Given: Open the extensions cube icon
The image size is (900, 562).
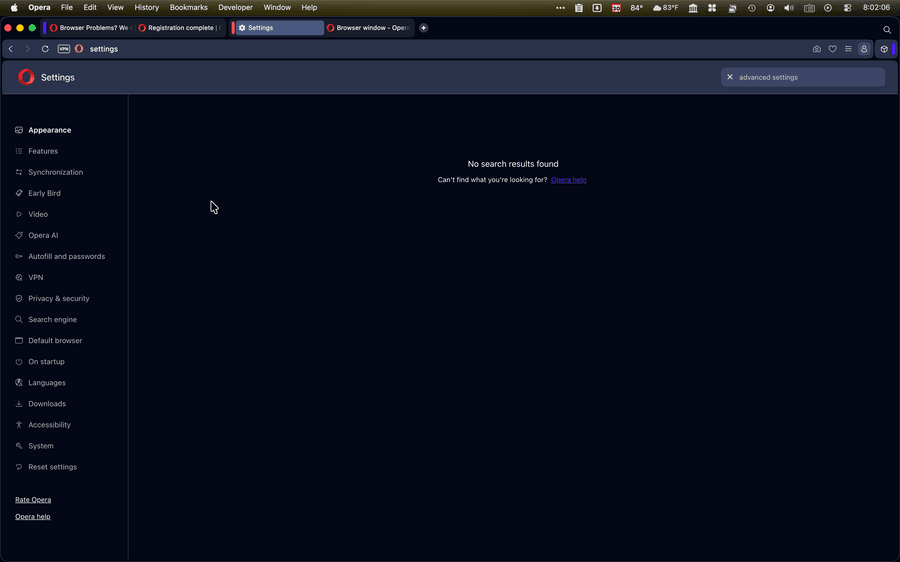Looking at the screenshot, I should [884, 49].
